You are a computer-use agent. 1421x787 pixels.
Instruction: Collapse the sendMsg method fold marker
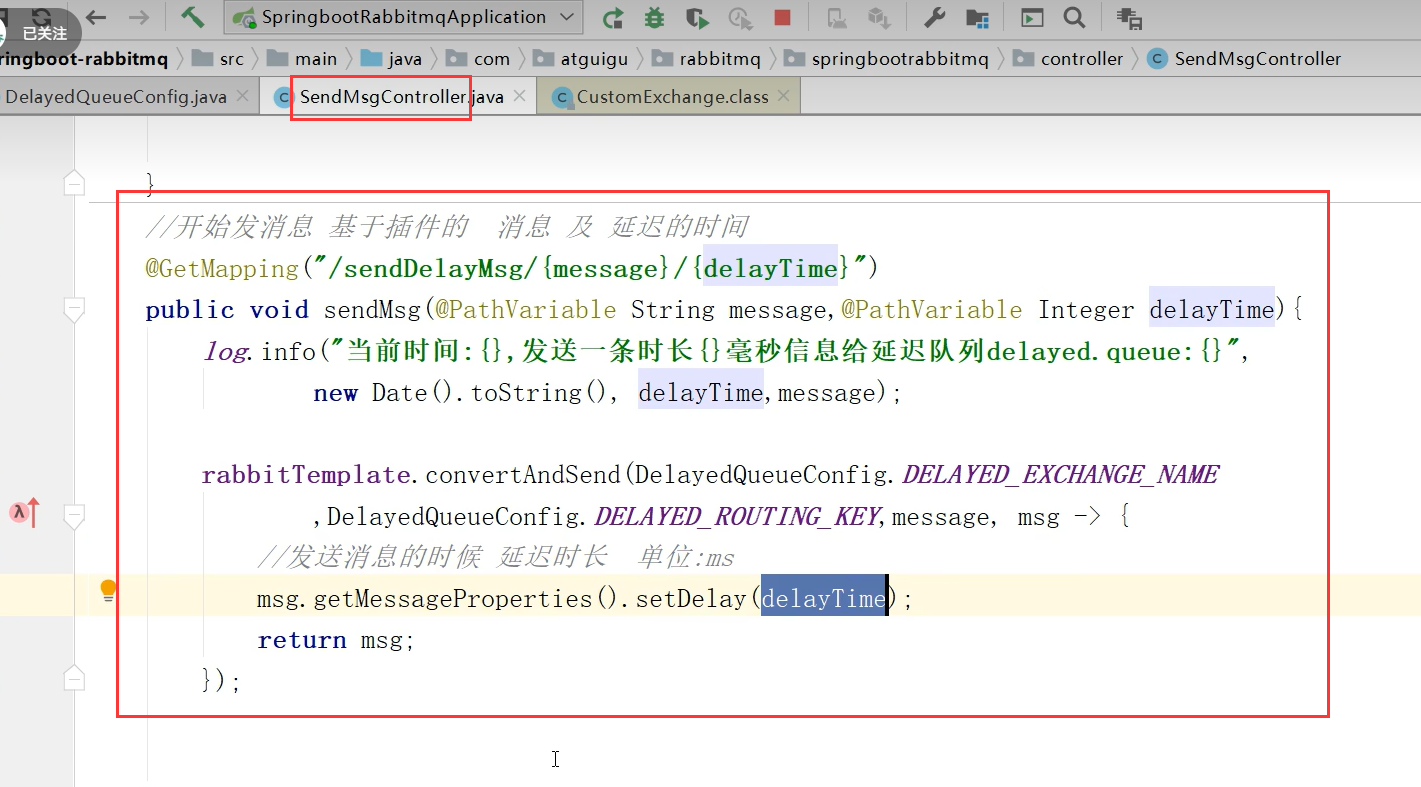pyautogui.click(x=74, y=310)
